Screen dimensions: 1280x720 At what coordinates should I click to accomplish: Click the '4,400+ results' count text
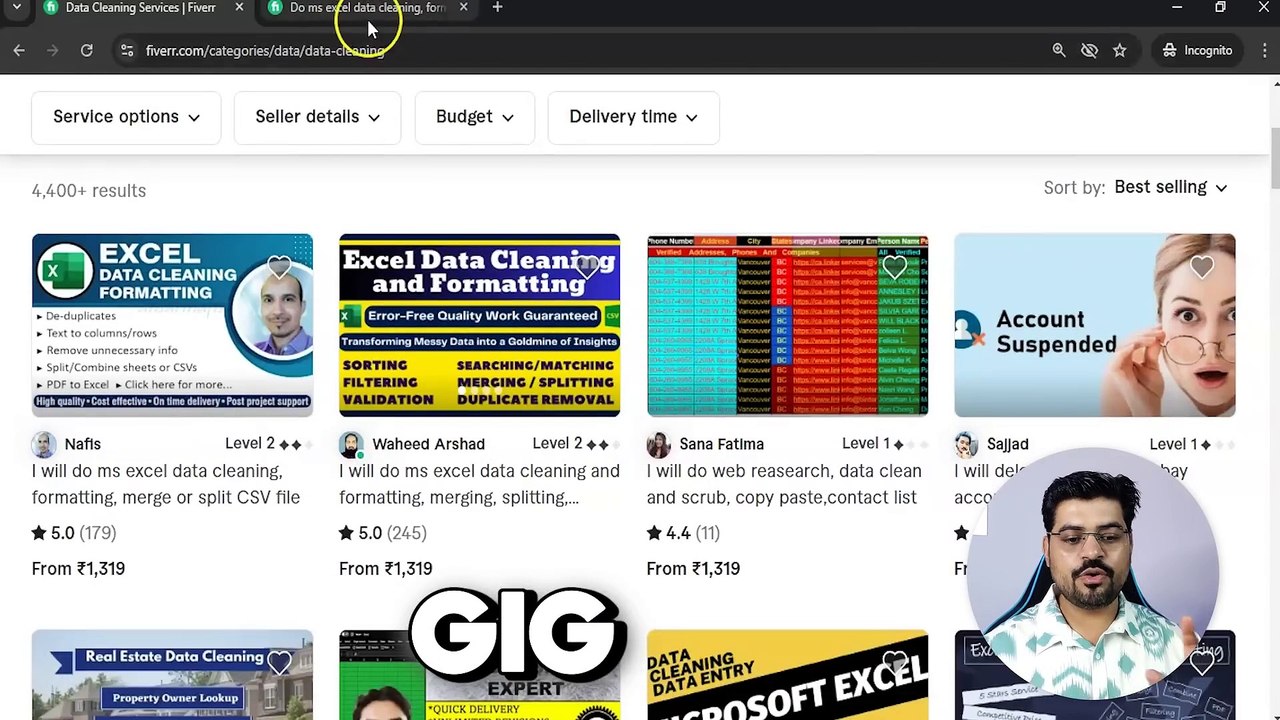tap(89, 191)
